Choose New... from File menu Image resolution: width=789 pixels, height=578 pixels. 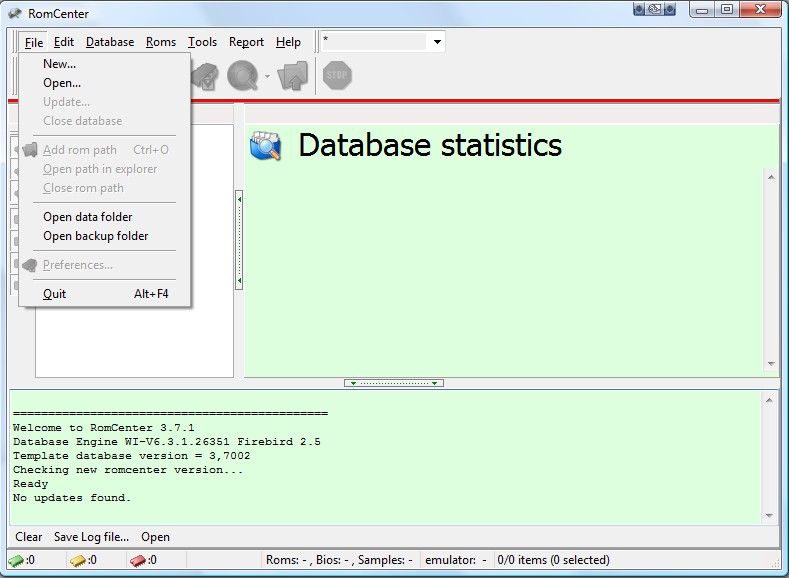click(105, 64)
